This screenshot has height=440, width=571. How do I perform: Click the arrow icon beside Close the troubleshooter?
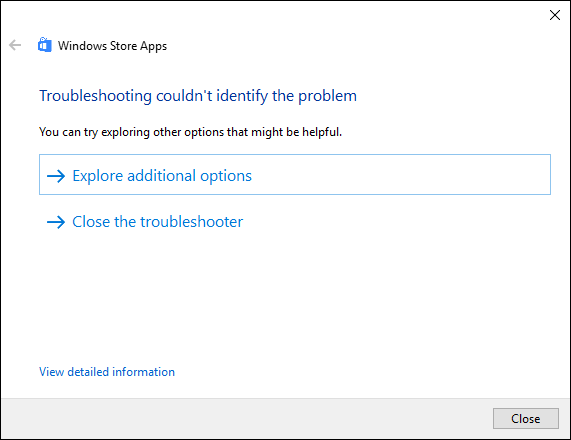pos(56,222)
